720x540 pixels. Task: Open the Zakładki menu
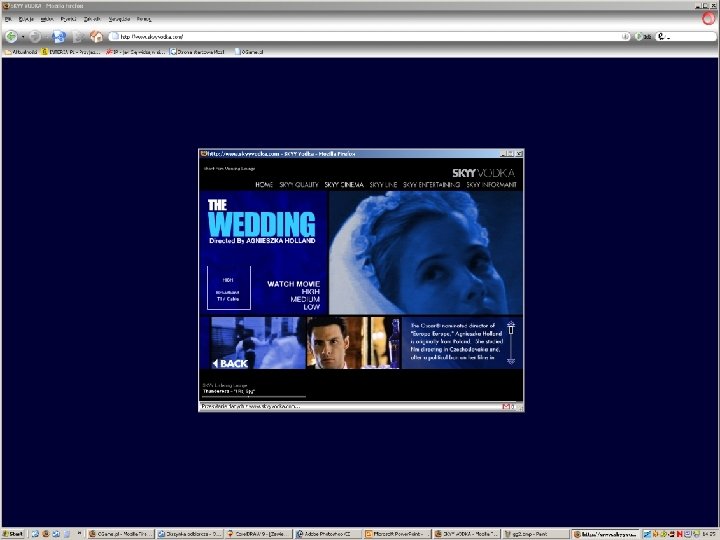pyautogui.click(x=91, y=19)
